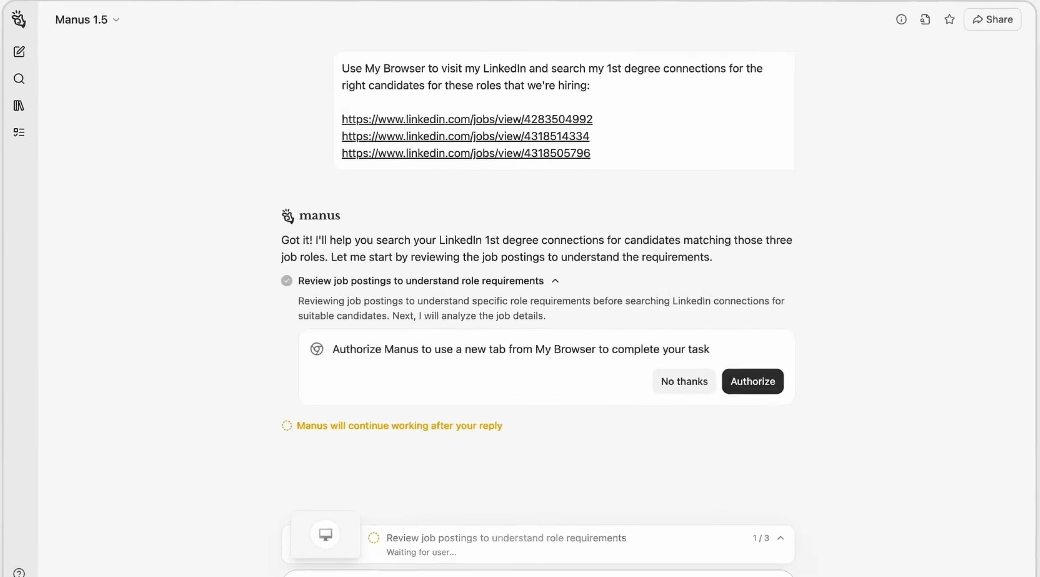Authorize Manus to use a browser tab
The height and width of the screenshot is (577, 1040).
752,381
